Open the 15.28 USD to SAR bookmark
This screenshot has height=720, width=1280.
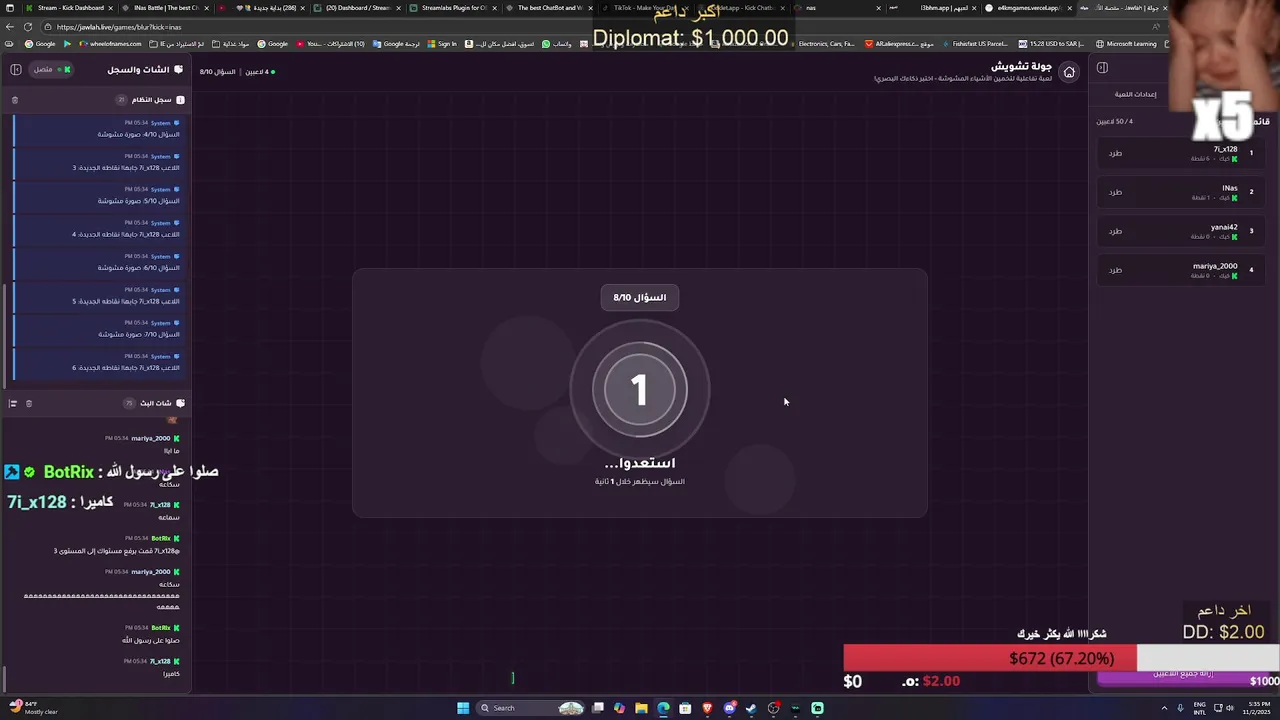click(1051, 44)
